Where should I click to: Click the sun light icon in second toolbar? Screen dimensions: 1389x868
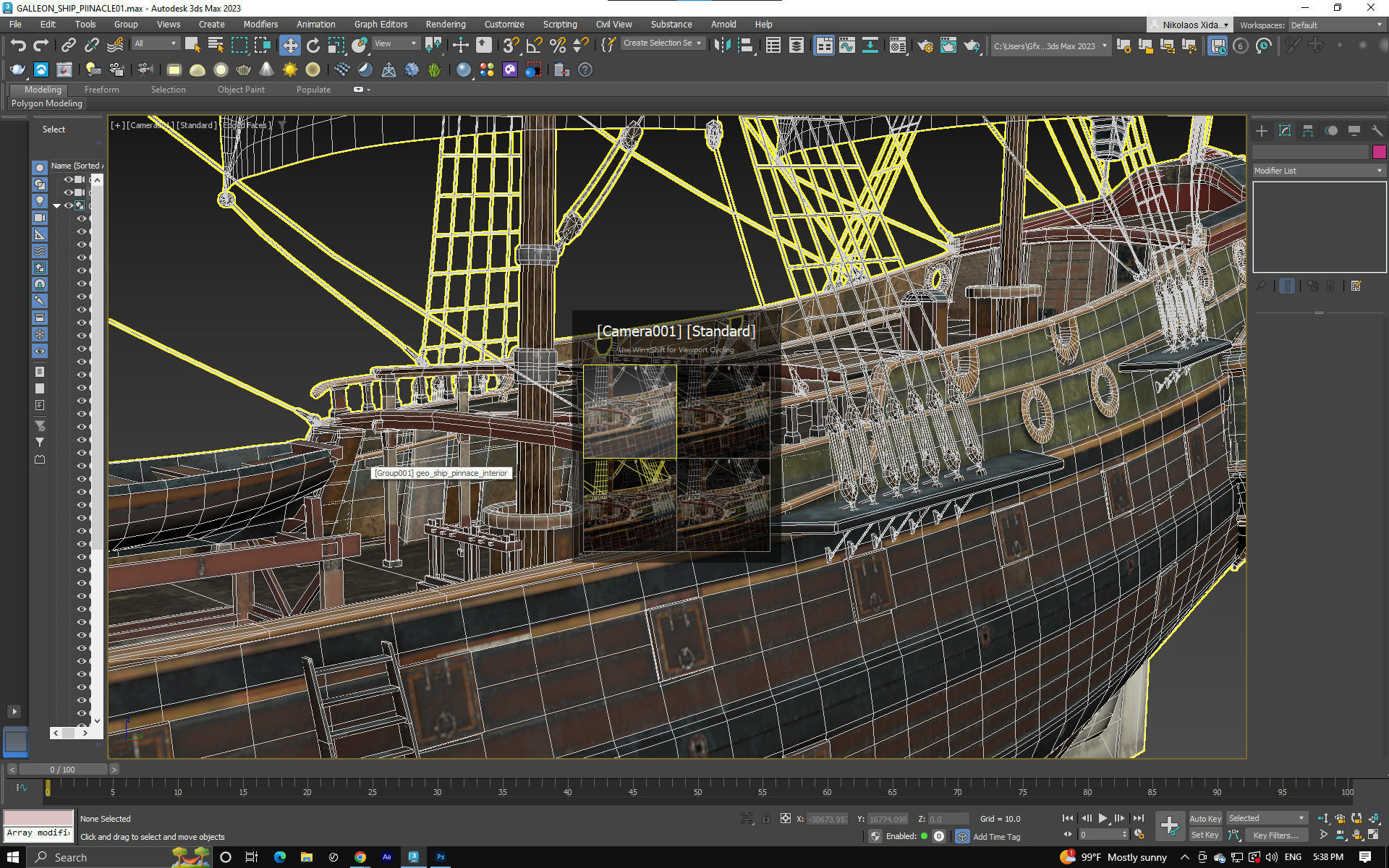(289, 70)
